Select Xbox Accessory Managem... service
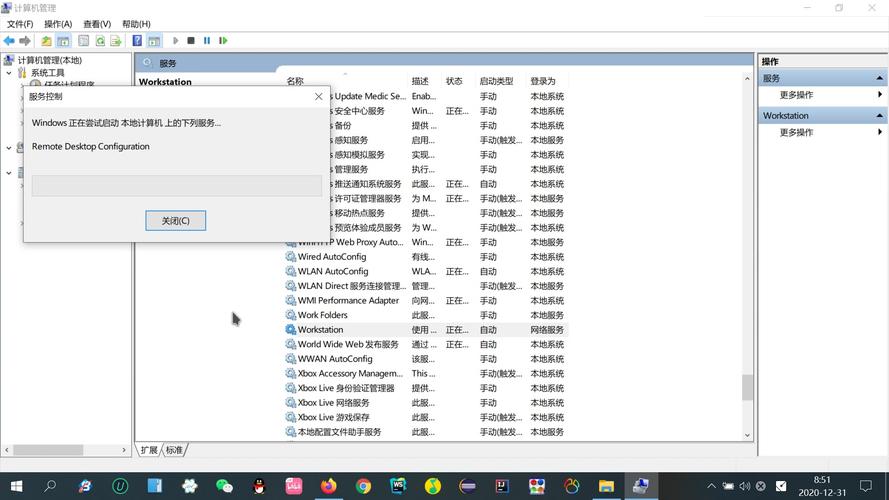This screenshot has height=500, width=889. 350,374
